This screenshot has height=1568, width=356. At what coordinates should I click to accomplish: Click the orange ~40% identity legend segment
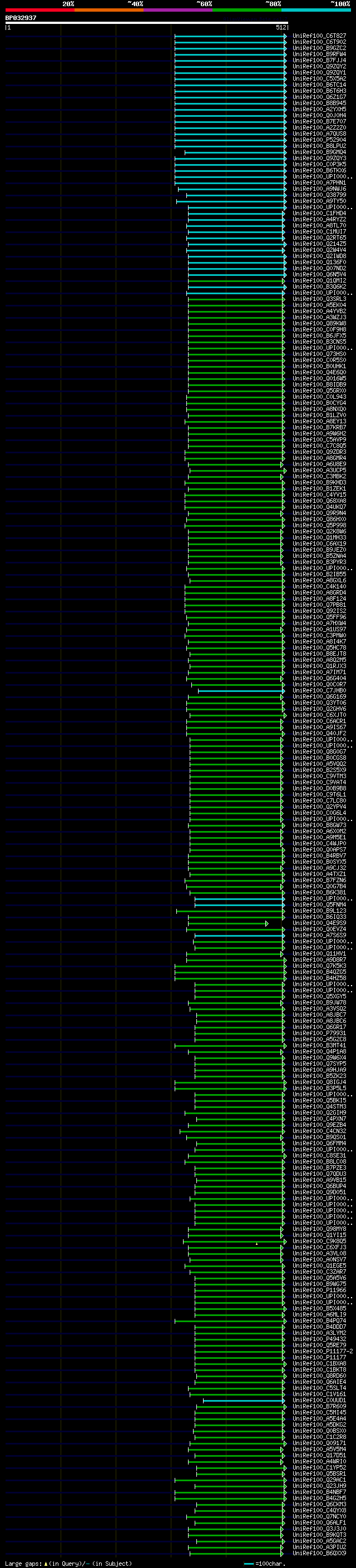click(109, 10)
